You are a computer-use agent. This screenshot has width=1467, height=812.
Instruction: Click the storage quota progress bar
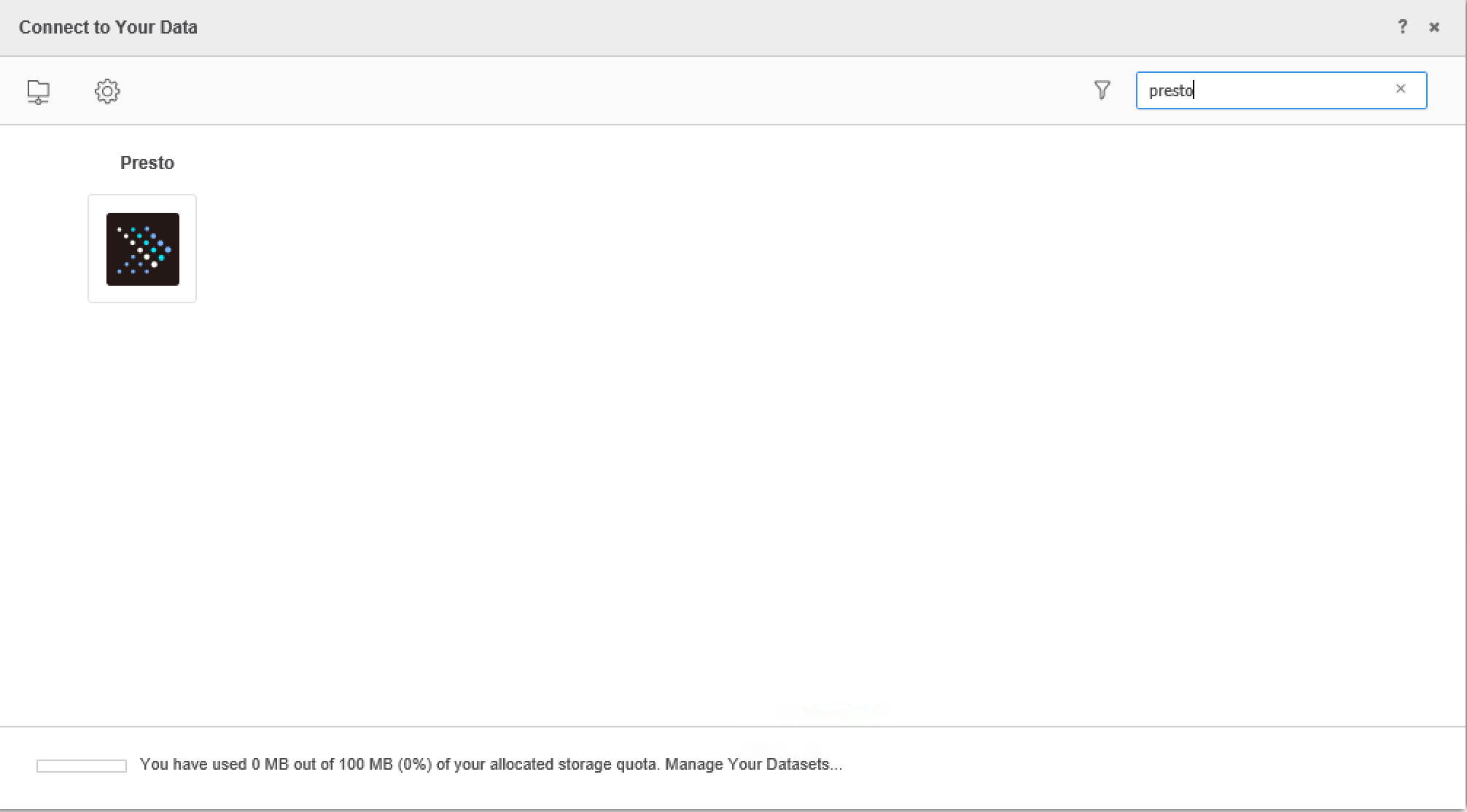pyautogui.click(x=82, y=766)
